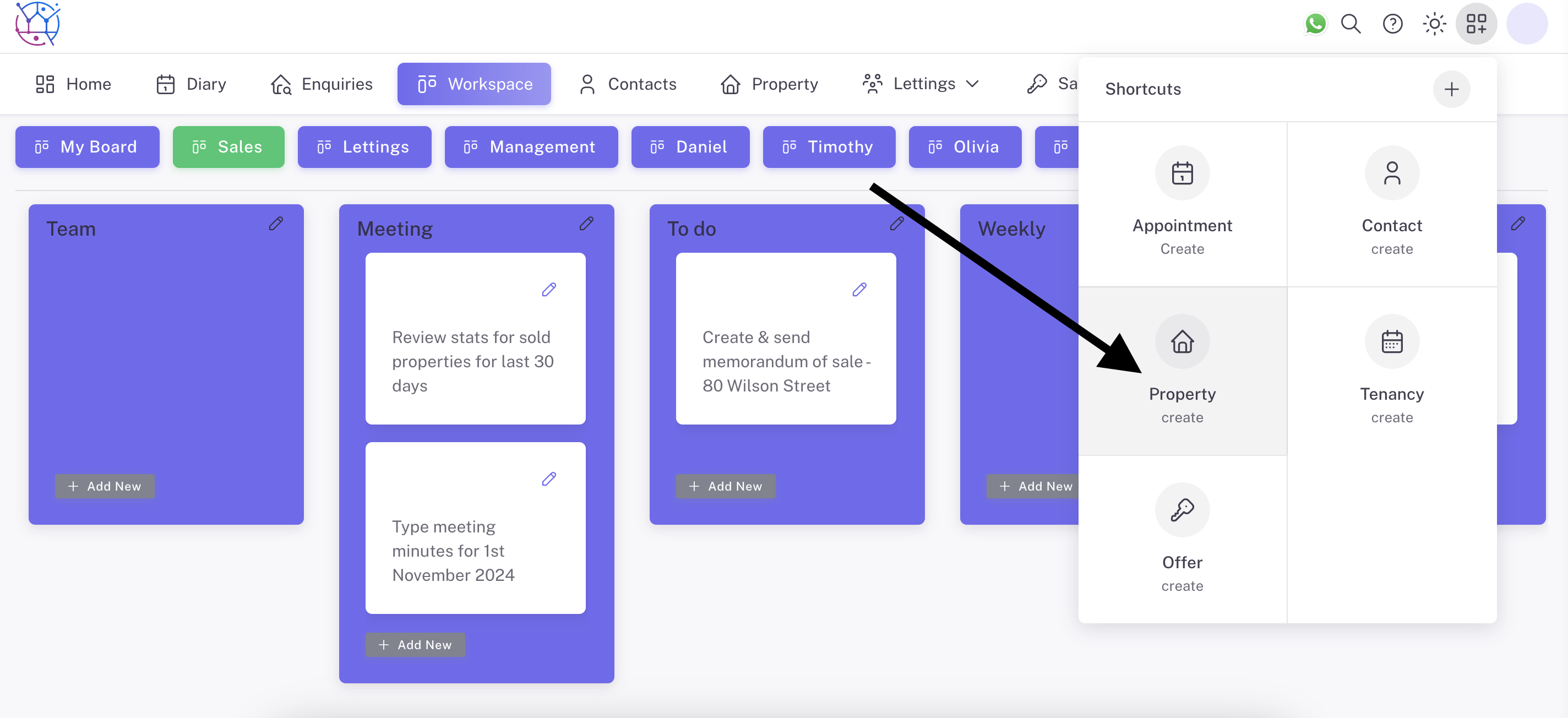Add new shortcut with plus button
Viewport: 1568px width, 718px height.
click(x=1451, y=90)
